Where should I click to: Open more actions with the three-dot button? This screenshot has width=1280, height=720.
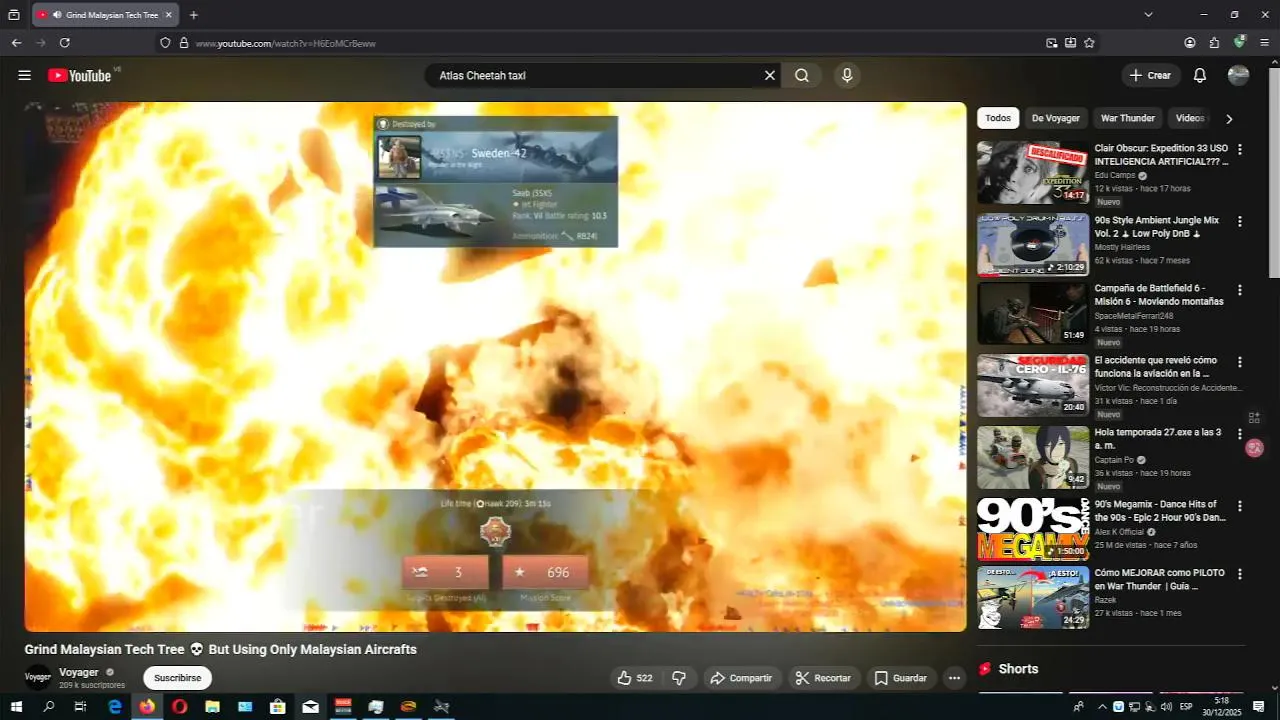tap(954, 678)
